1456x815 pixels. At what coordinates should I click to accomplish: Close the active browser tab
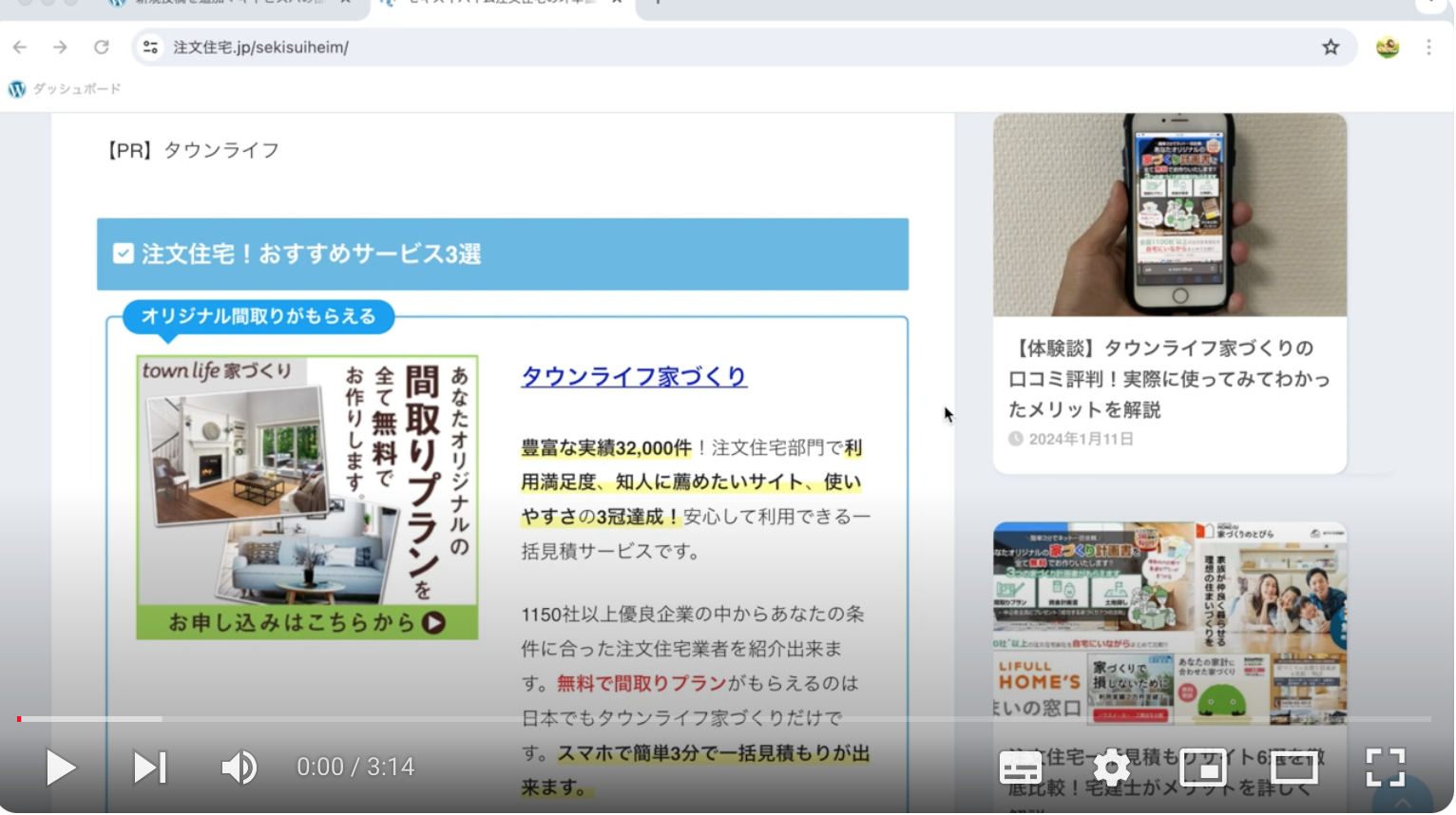[617, 3]
